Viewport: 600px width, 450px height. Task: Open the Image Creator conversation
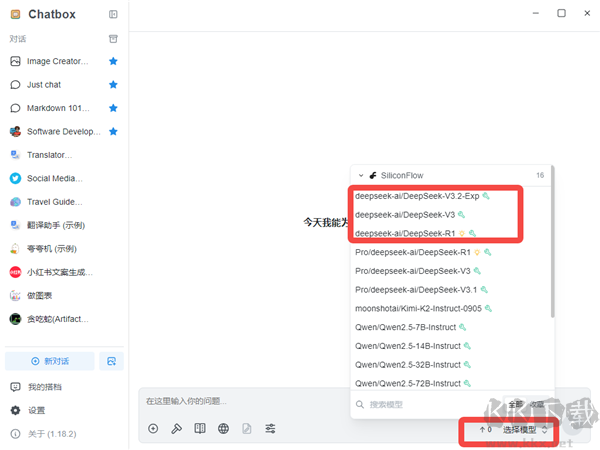point(64,61)
